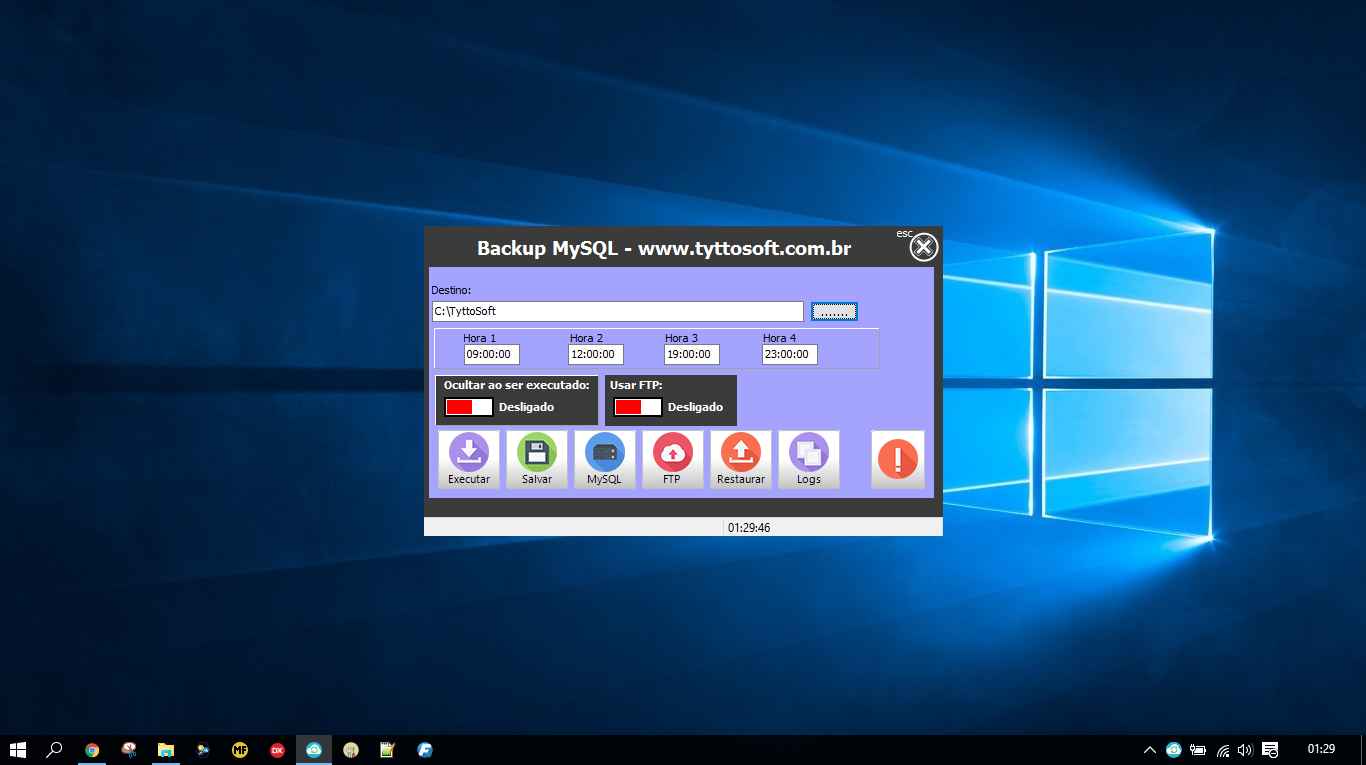
Task: Open Google Chrome from the taskbar
Action: tap(92, 749)
